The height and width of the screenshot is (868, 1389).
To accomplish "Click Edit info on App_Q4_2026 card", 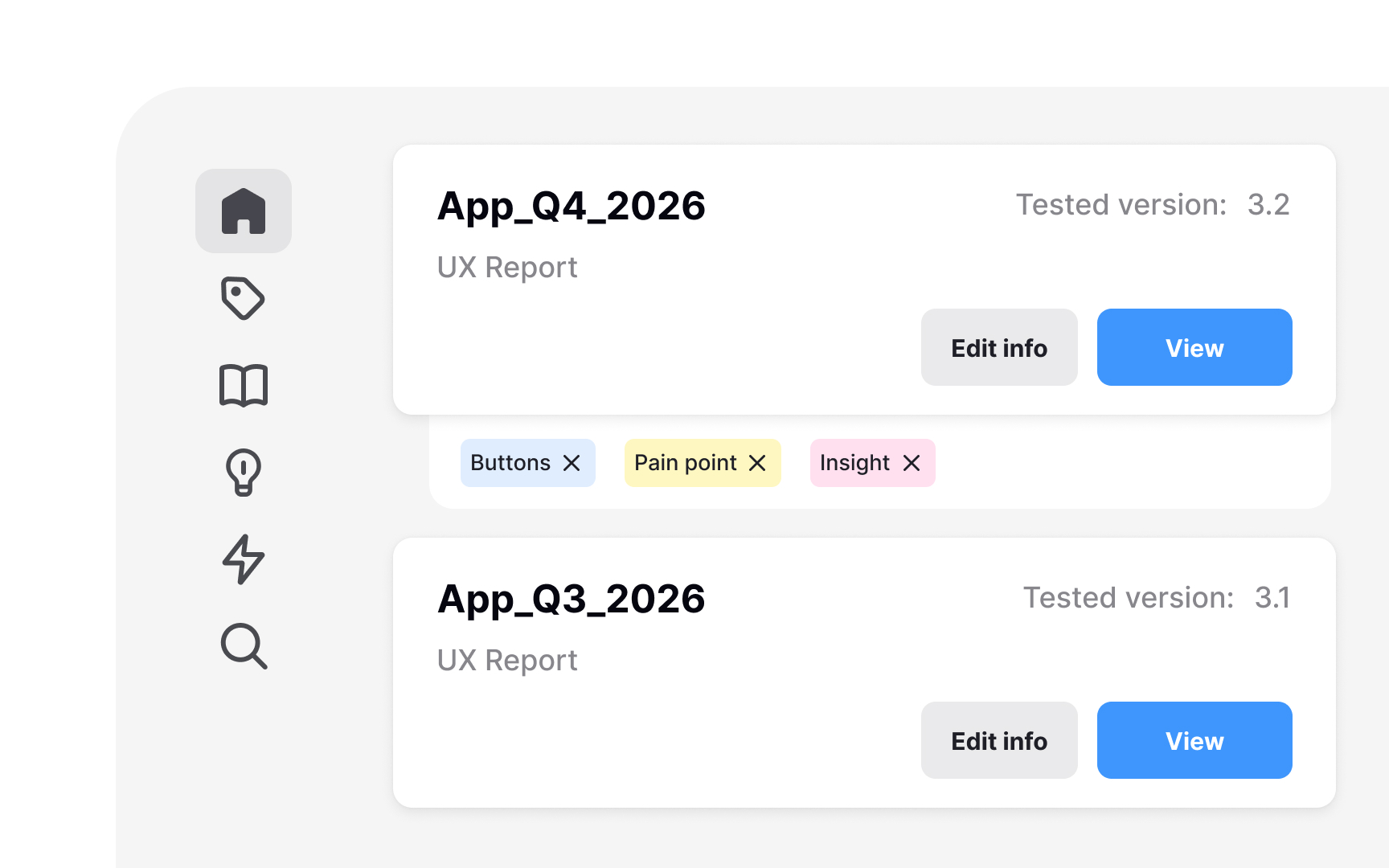I will tap(999, 347).
